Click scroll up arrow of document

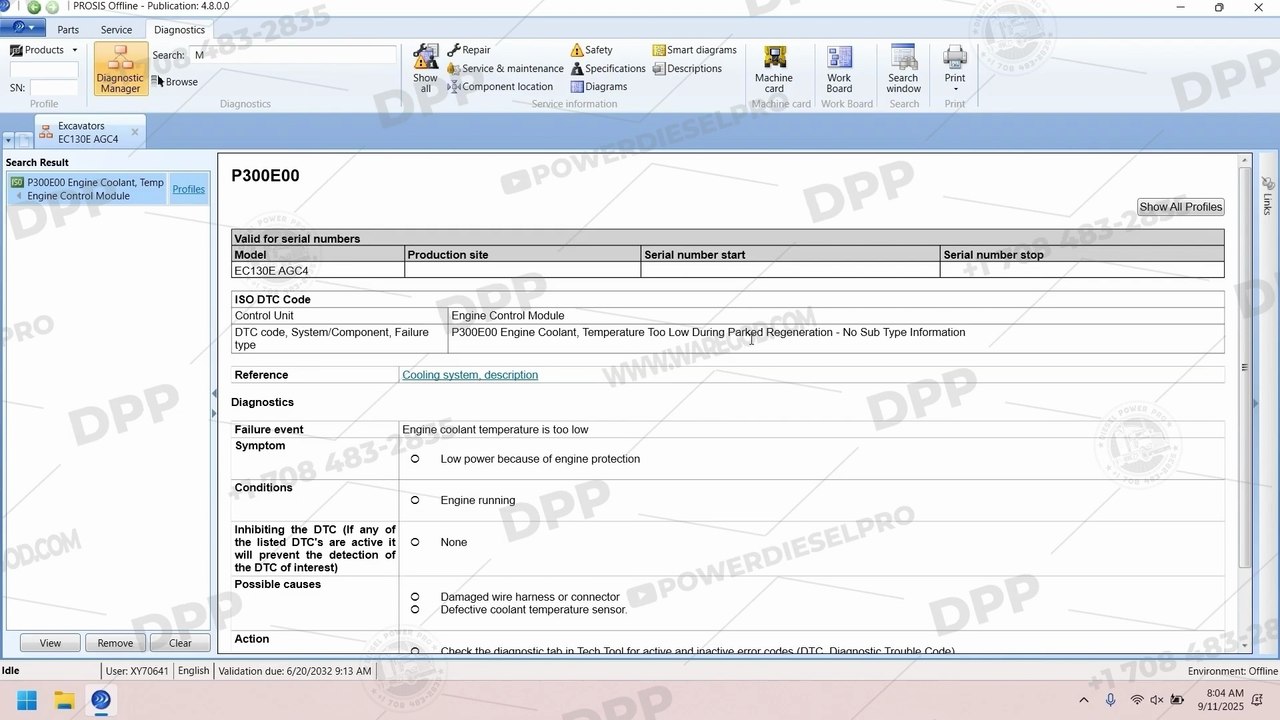tap(1245, 160)
